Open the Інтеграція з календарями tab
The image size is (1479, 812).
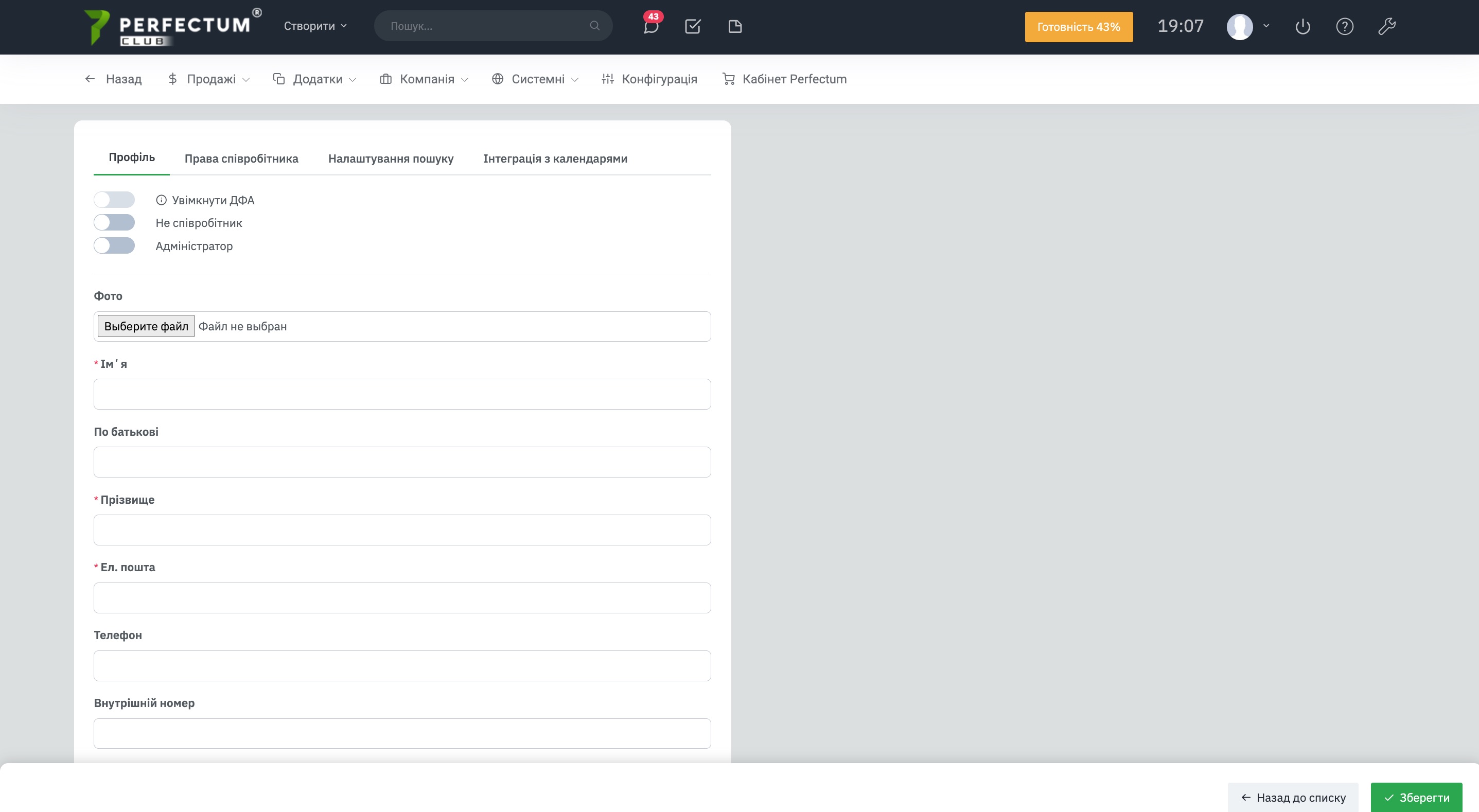pyautogui.click(x=555, y=158)
